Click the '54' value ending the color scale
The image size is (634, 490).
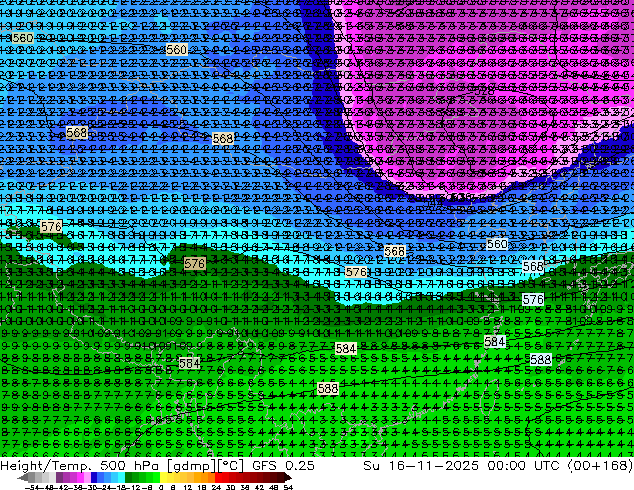(288, 488)
